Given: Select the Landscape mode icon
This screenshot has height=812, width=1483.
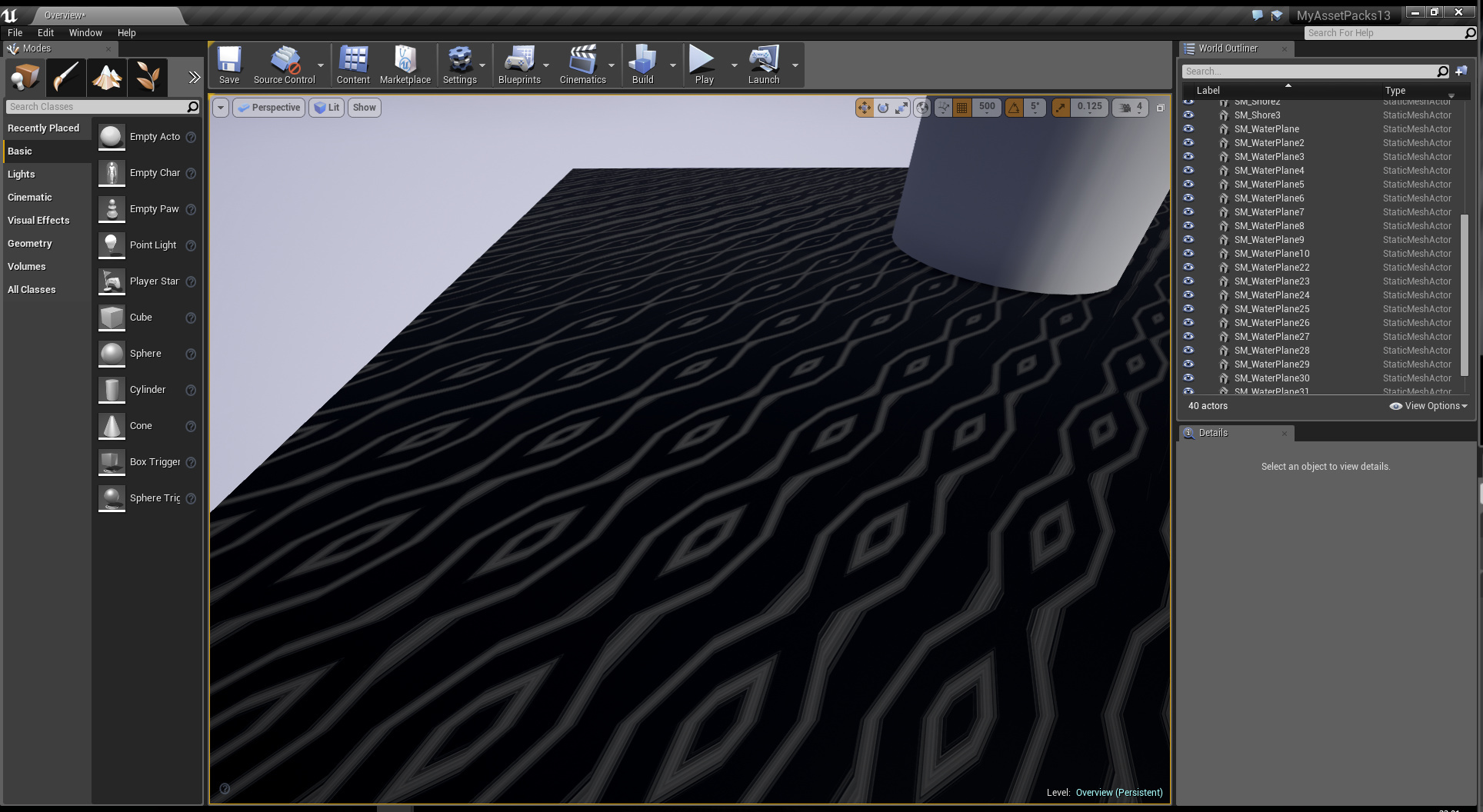Looking at the screenshot, I should 107,77.
